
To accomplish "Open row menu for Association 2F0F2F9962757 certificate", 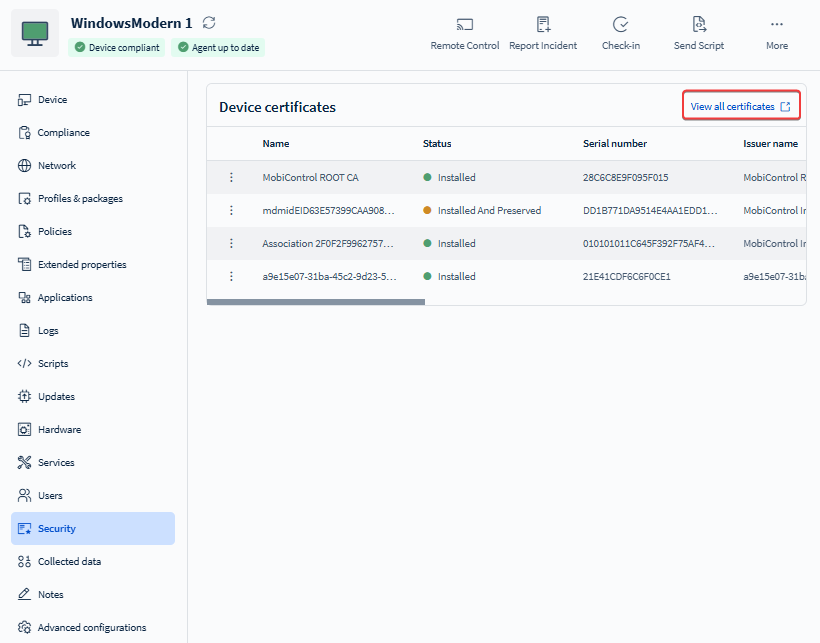I will [x=231, y=244].
